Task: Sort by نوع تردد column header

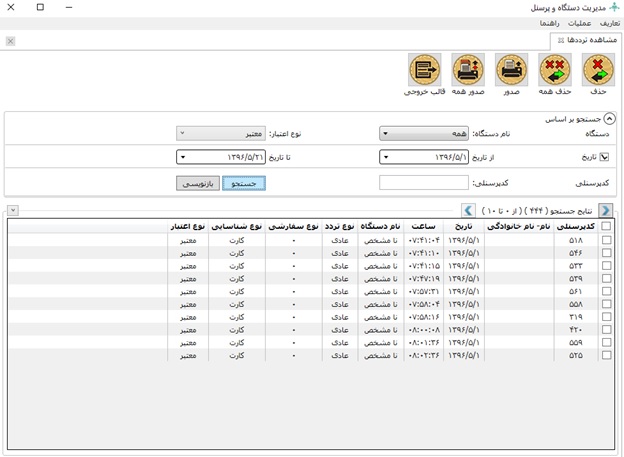Action: coord(339,226)
